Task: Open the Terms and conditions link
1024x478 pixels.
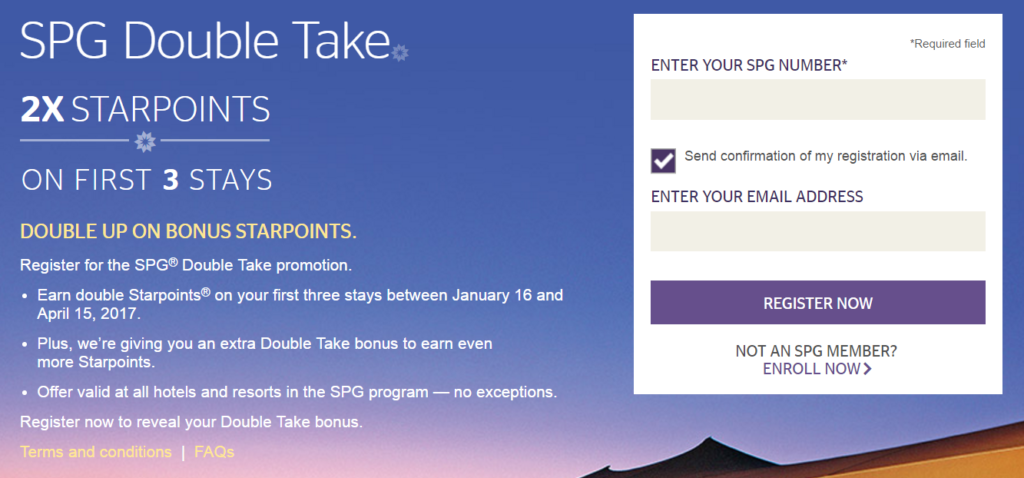Action: (x=96, y=452)
